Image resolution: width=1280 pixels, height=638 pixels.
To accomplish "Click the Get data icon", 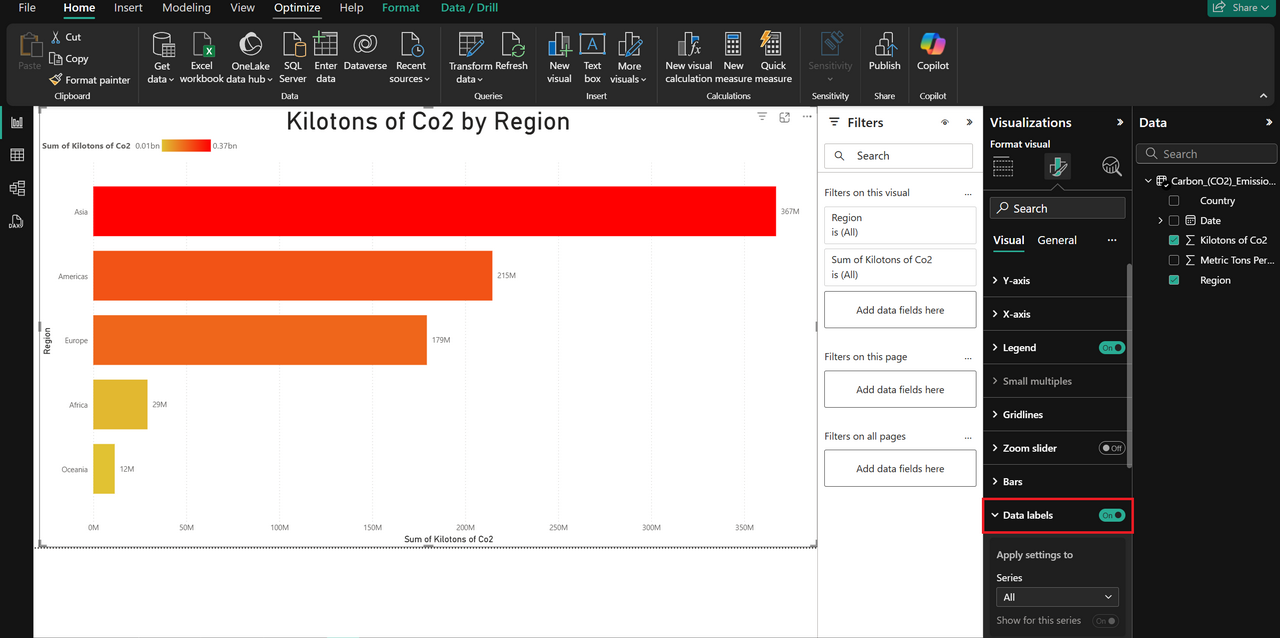I will pos(162,45).
